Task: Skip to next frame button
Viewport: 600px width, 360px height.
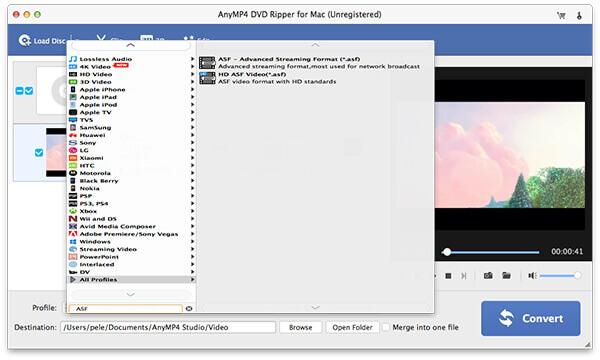Action: (464, 275)
